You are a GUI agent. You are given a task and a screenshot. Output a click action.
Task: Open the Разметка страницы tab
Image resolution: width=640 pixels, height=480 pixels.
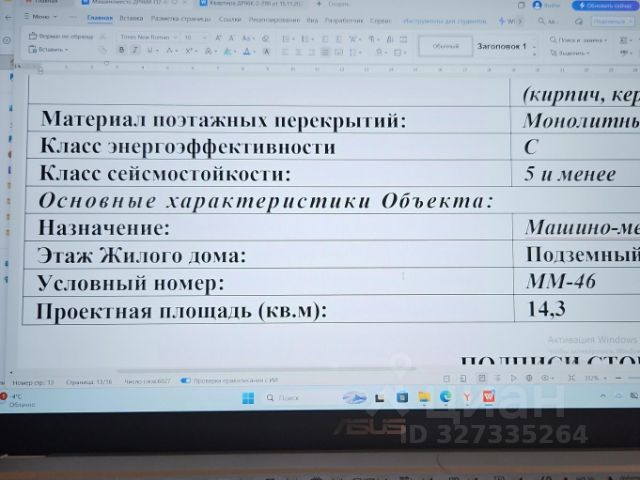pos(180,19)
